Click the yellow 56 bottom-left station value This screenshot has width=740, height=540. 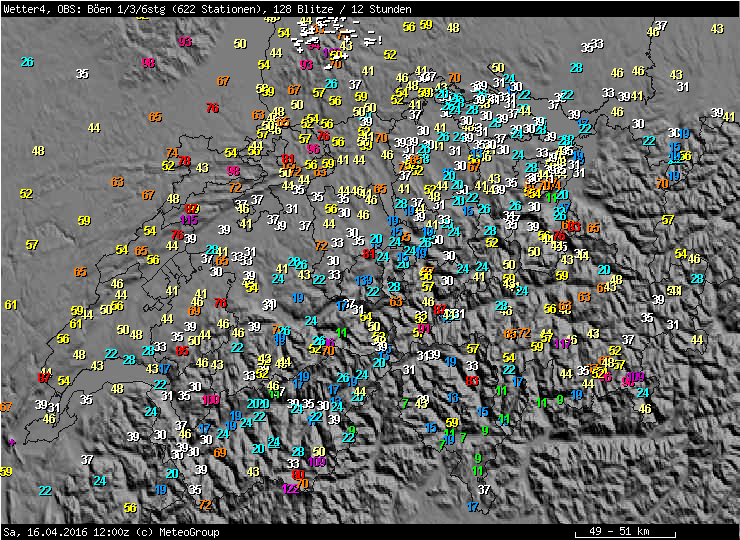(130, 508)
